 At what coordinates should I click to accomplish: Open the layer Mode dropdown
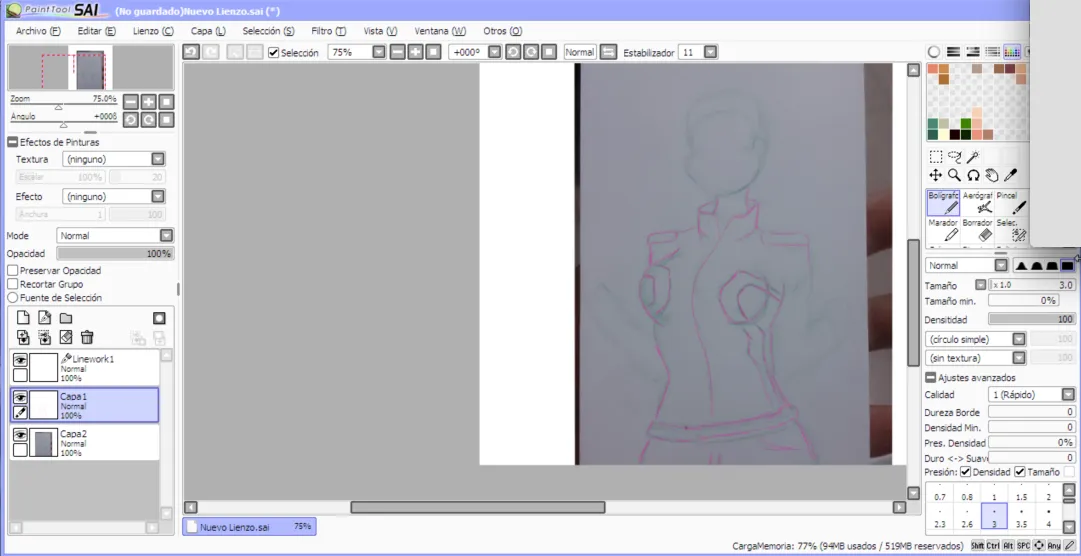(165, 235)
